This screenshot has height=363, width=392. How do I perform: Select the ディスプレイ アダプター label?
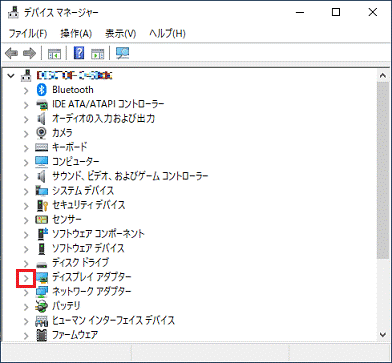[92, 277]
